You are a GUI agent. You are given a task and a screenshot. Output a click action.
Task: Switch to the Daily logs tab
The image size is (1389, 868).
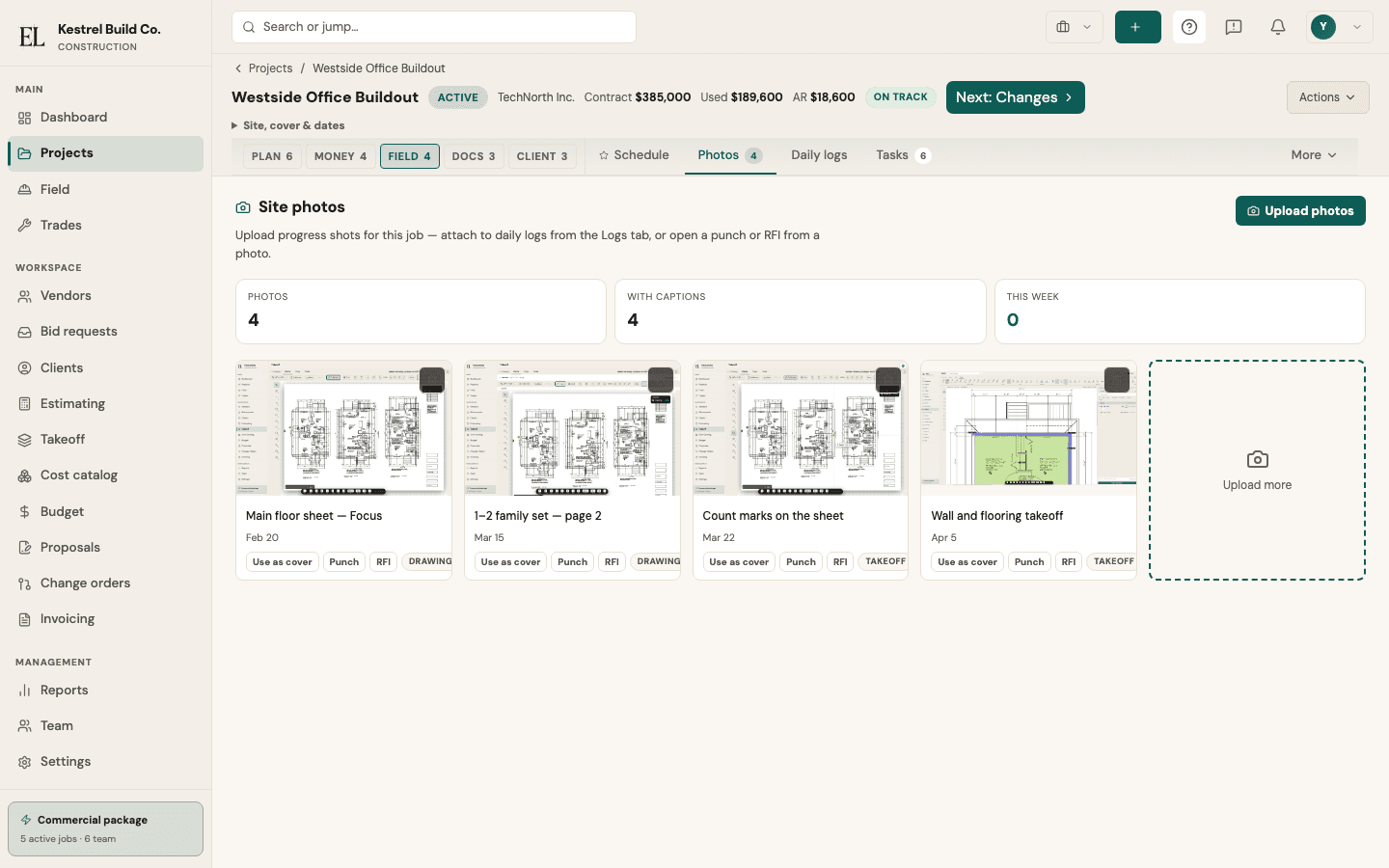coord(819,155)
